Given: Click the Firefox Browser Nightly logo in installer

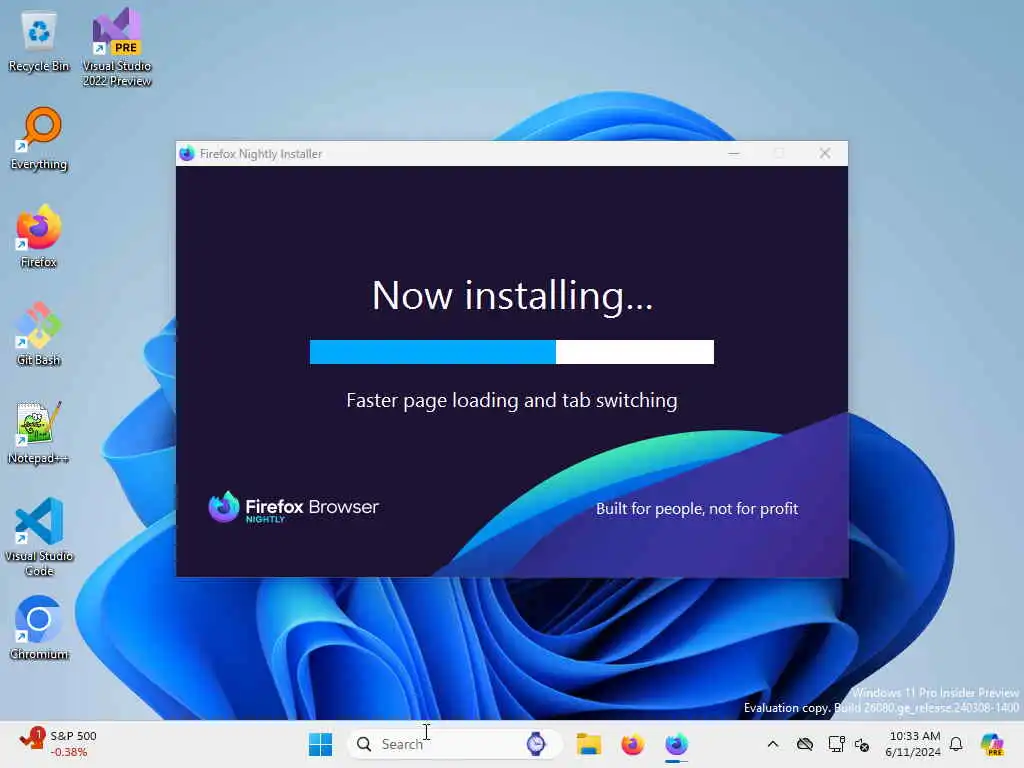Looking at the screenshot, I should (293, 507).
